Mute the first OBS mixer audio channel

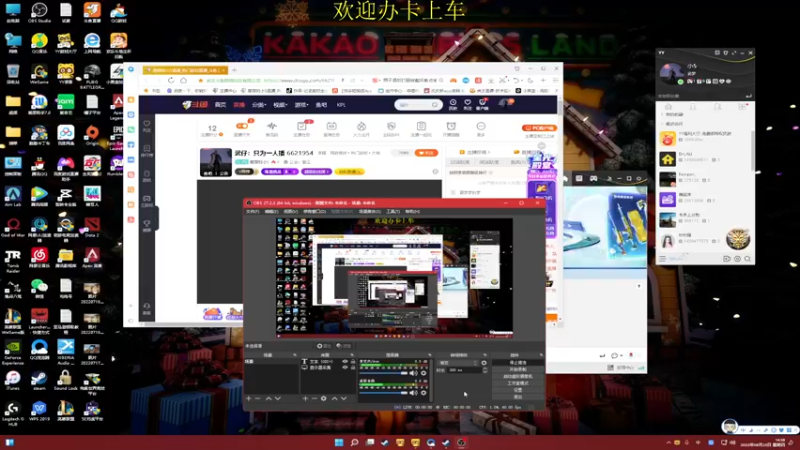414,373
